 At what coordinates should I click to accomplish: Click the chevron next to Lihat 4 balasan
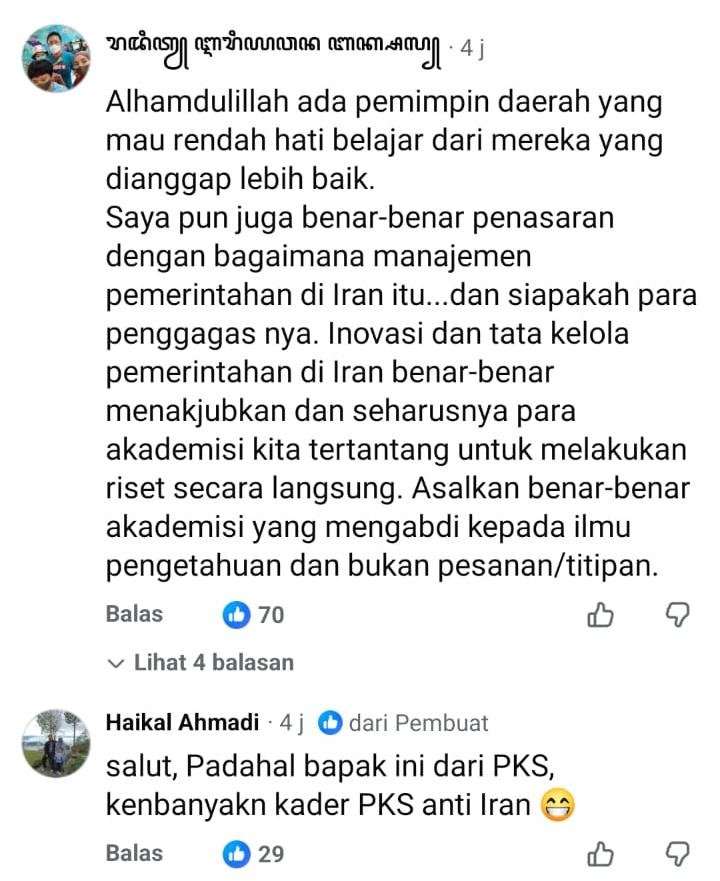pos(115,664)
